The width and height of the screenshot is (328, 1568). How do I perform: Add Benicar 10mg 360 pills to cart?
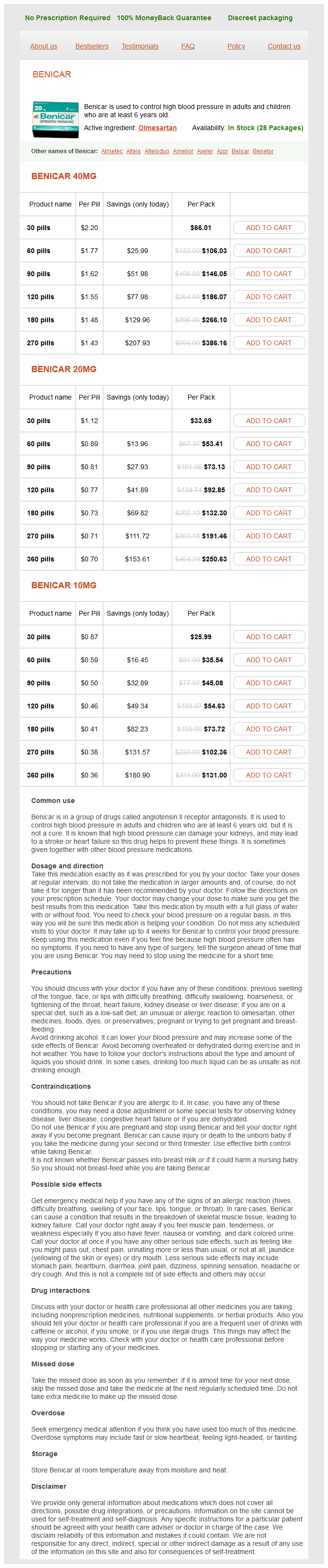[x=269, y=775]
